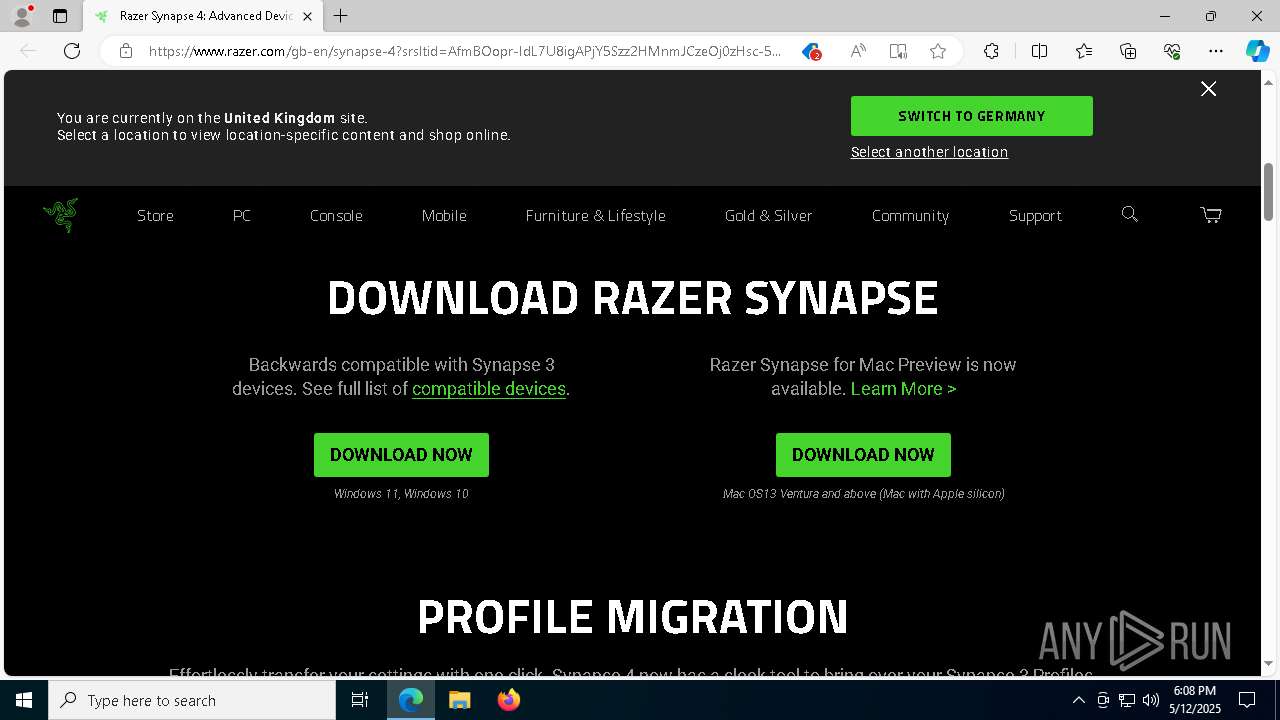Open Task View on taskbar
The height and width of the screenshot is (720, 1280).
point(360,700)
